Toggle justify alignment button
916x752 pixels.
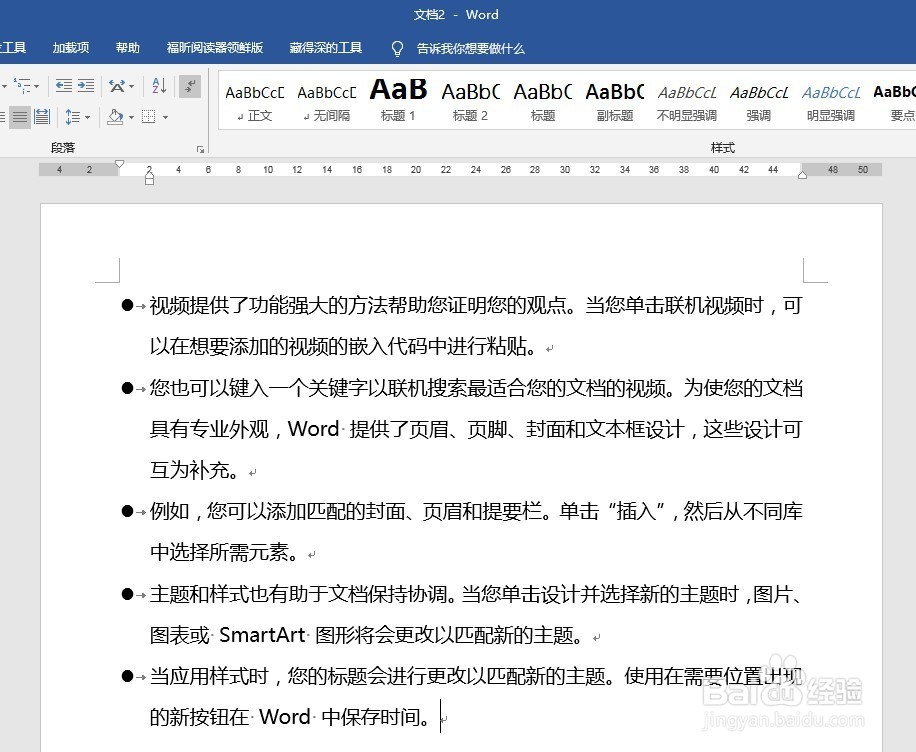pyautogui.click(x=20, y=117)
